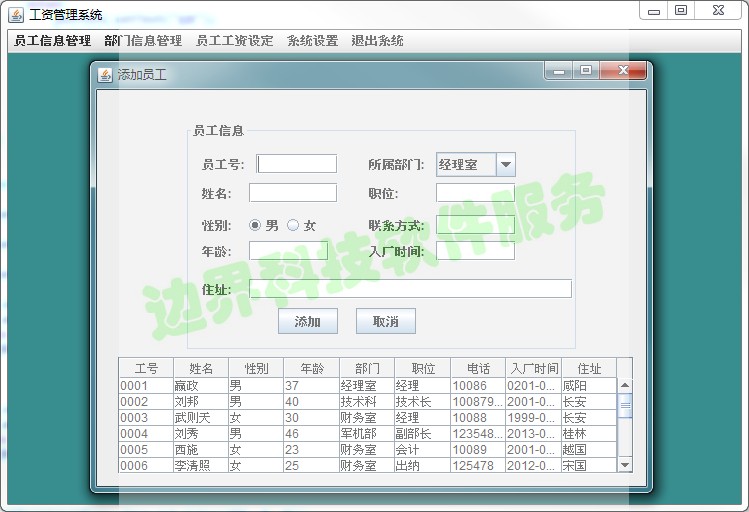Image resolution: width=749 pixels, height=512 pixels.
Task: Click the table scrollbar thumb
Action: click(x=625, y=405)
